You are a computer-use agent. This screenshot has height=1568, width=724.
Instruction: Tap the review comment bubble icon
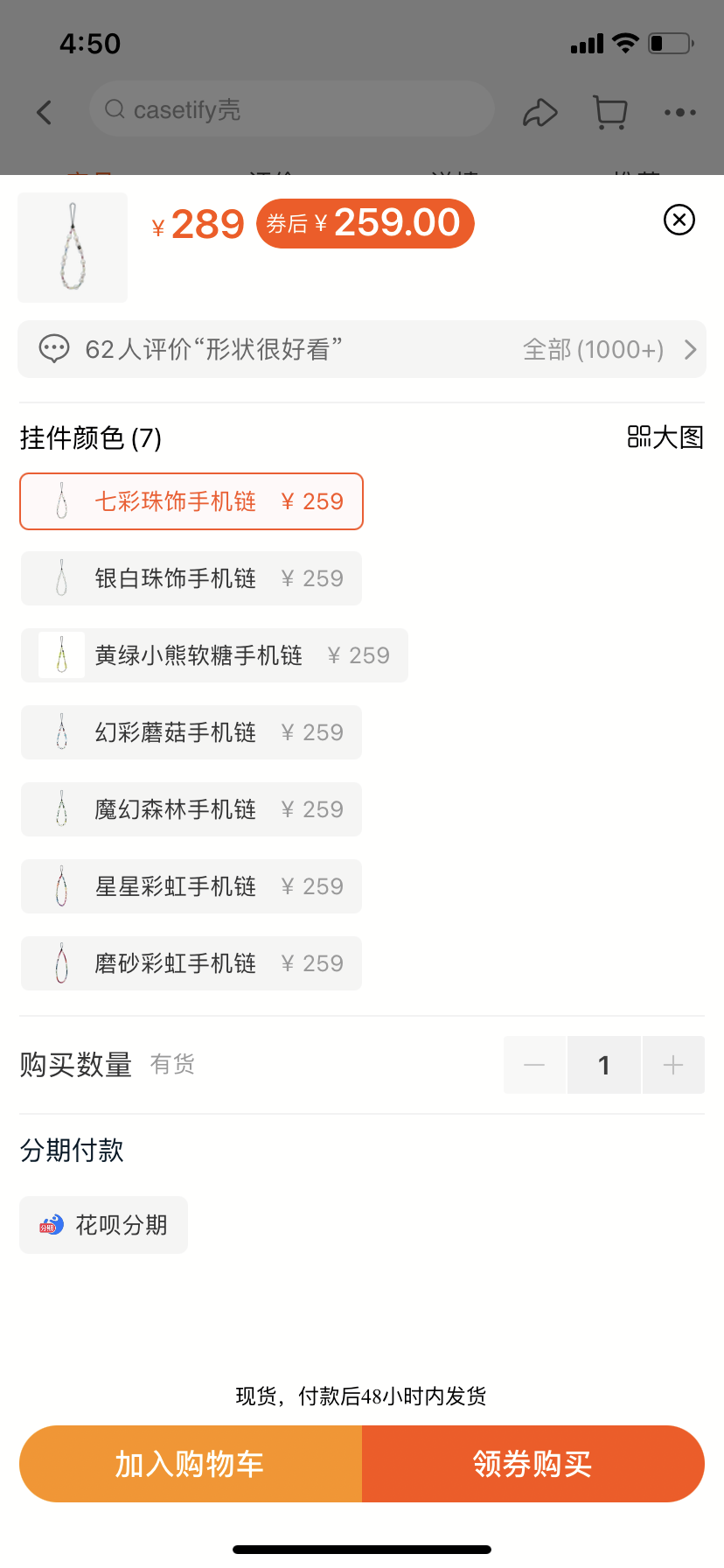54,349
